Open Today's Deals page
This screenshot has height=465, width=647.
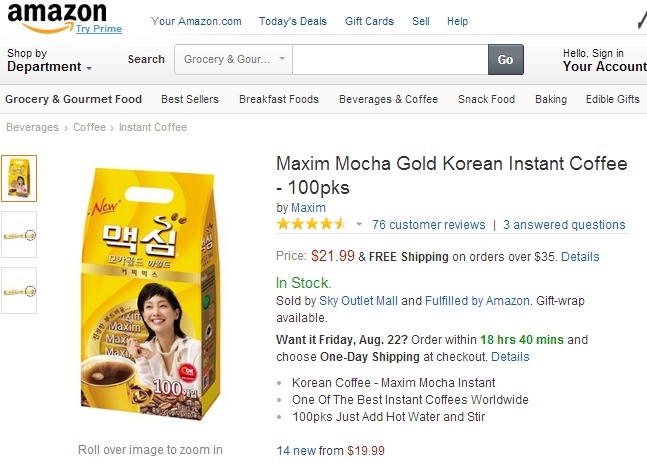point(293,21)
